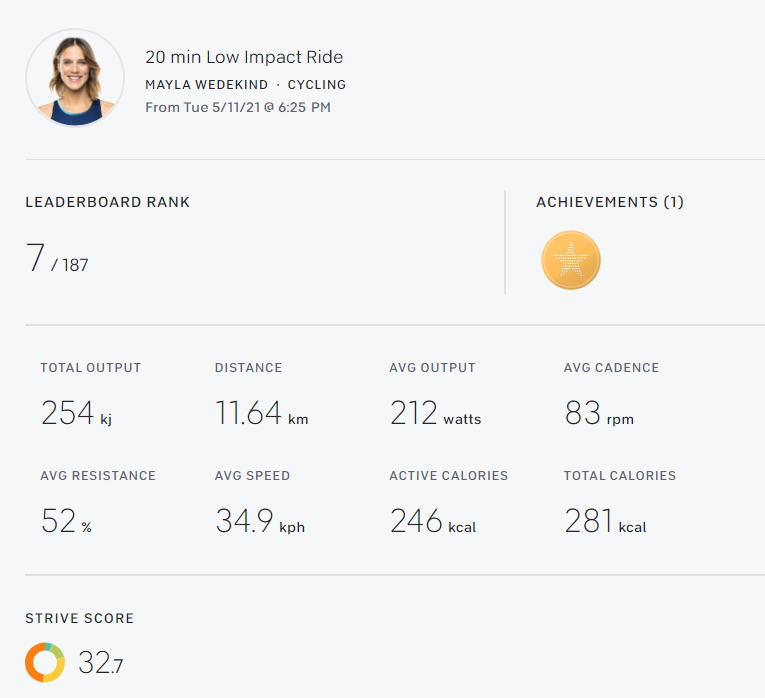Click the Strive Score donut ring icon
Image resolution: width=765 pixels, height=698 pixels.
pos(45,662)
